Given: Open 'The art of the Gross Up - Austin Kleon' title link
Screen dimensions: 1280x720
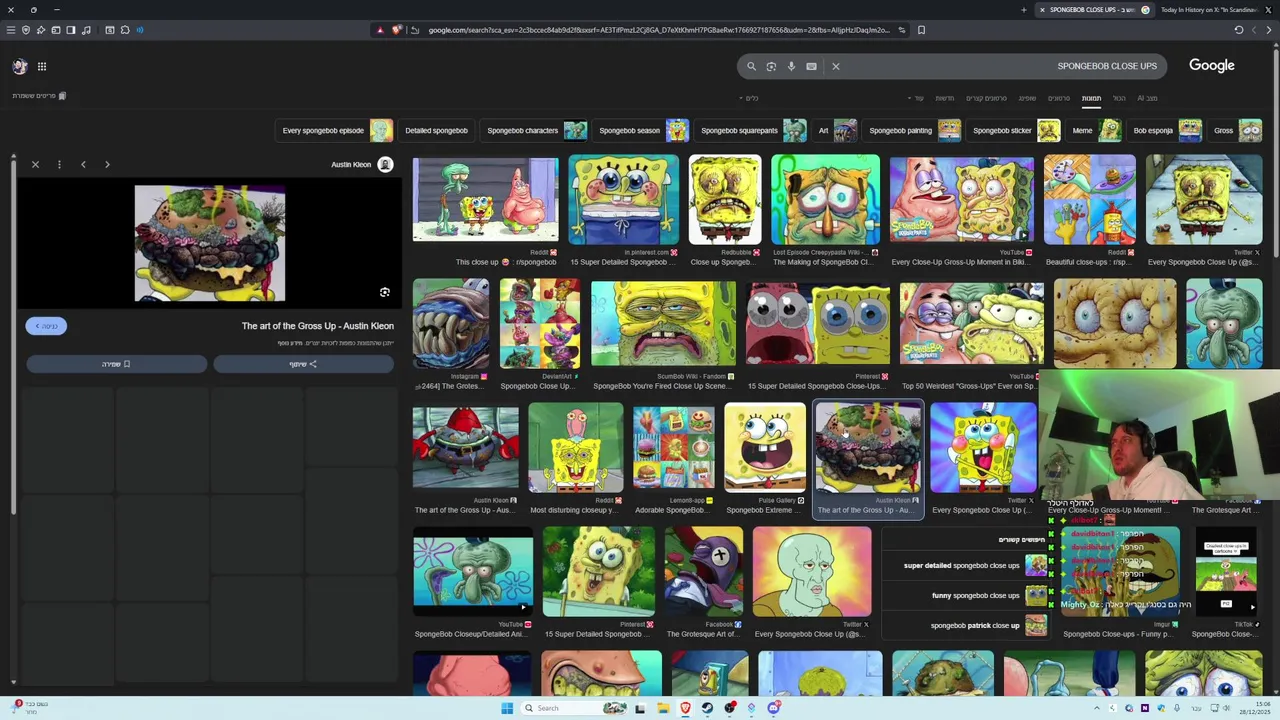Looking at the screenshot, I should (317, 326).
